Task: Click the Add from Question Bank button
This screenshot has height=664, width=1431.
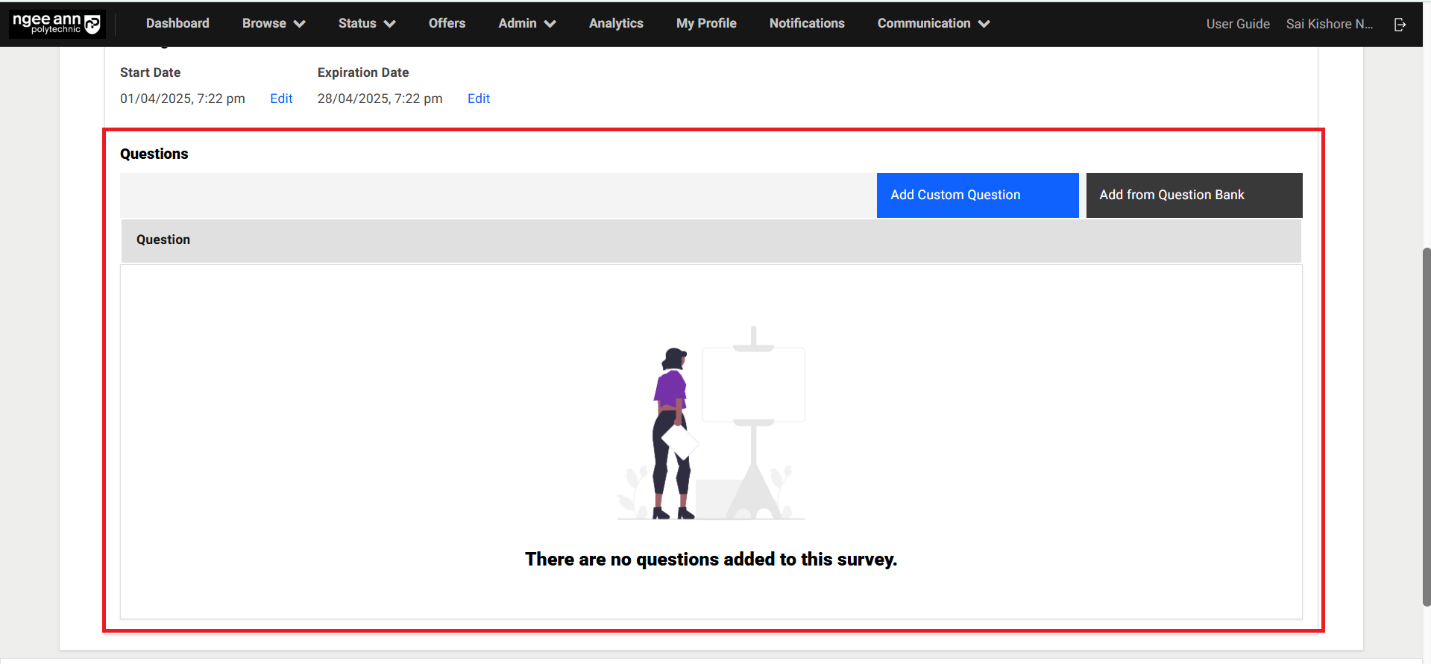Action: pos(1193,195)
